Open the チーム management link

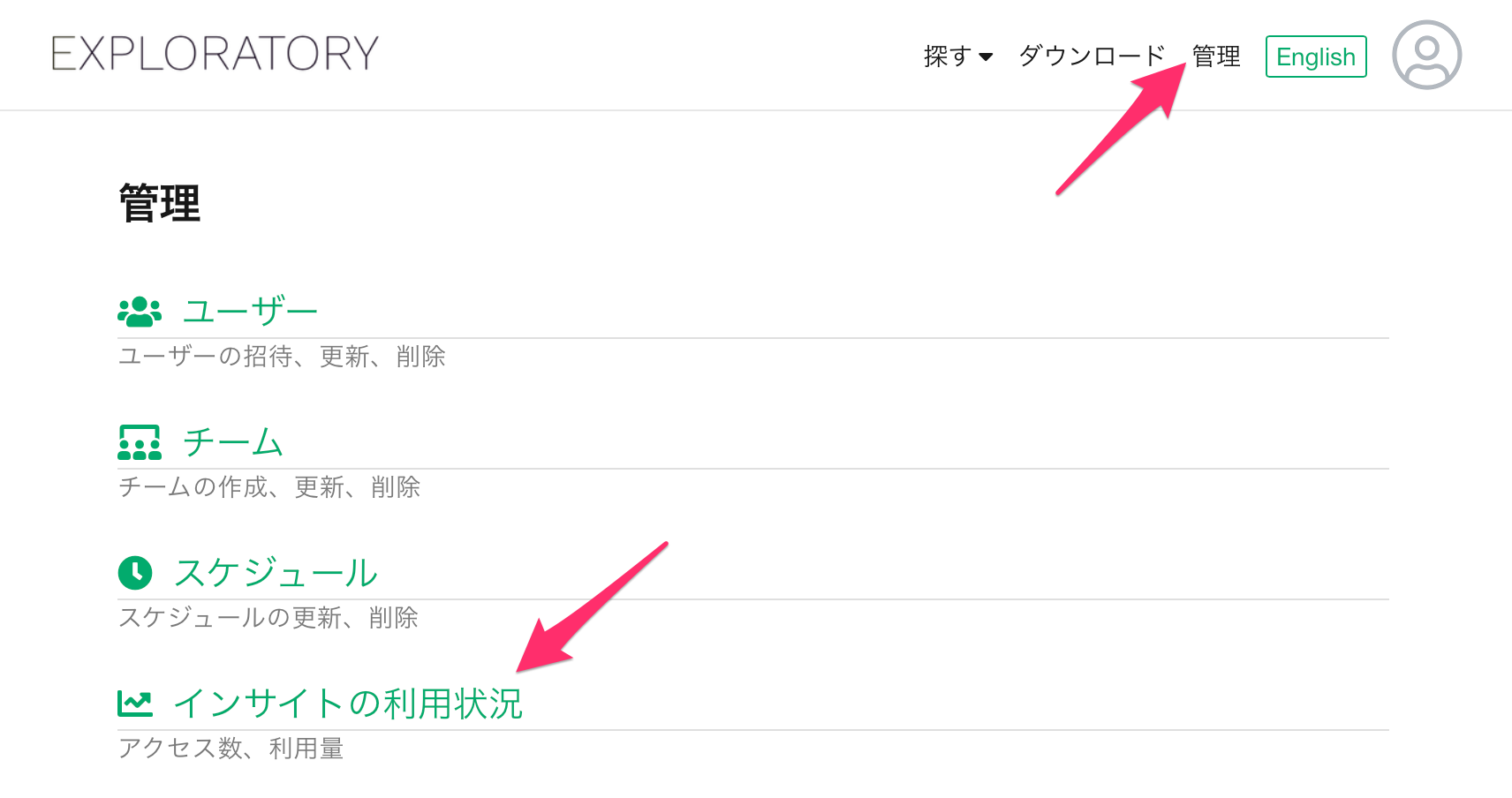click(x=232, y=442)
